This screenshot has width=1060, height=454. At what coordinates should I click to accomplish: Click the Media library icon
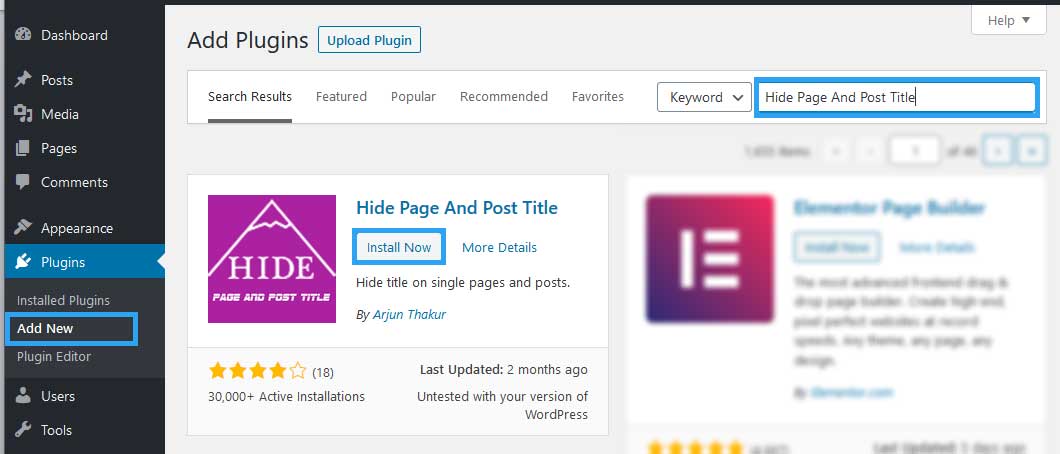coord(23,114)
